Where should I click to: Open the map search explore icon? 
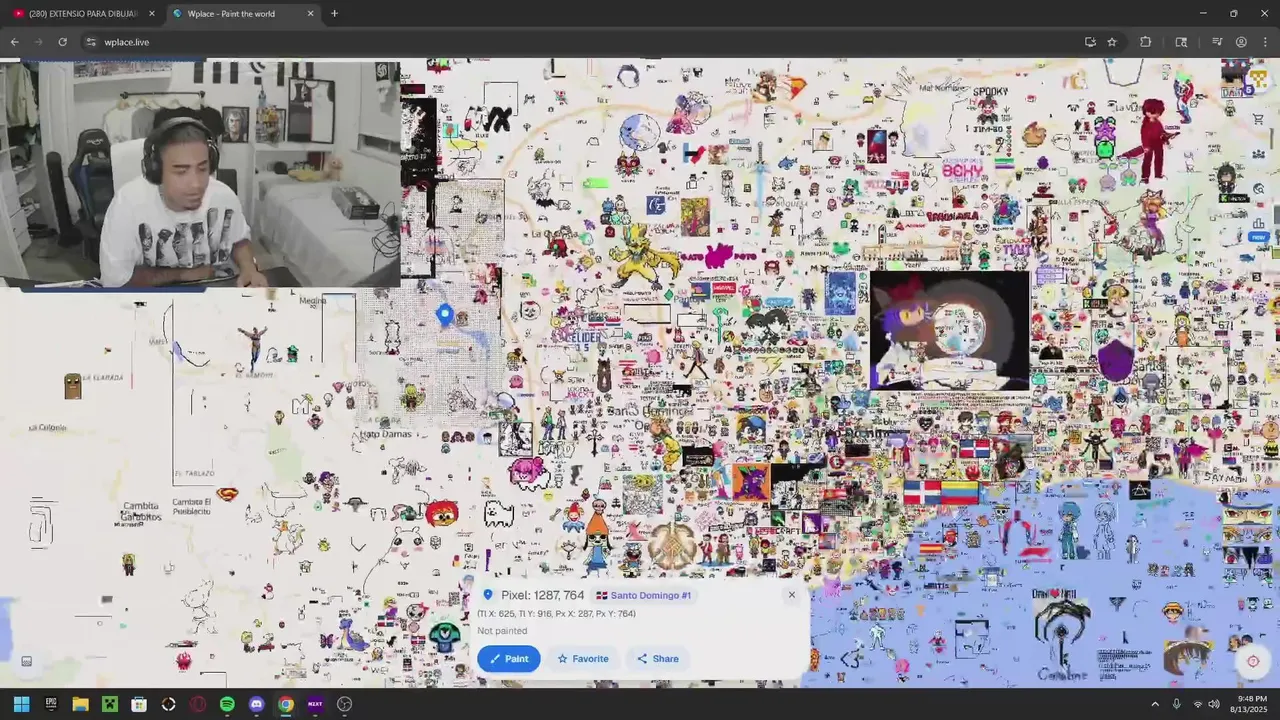tap(1258, 188)
